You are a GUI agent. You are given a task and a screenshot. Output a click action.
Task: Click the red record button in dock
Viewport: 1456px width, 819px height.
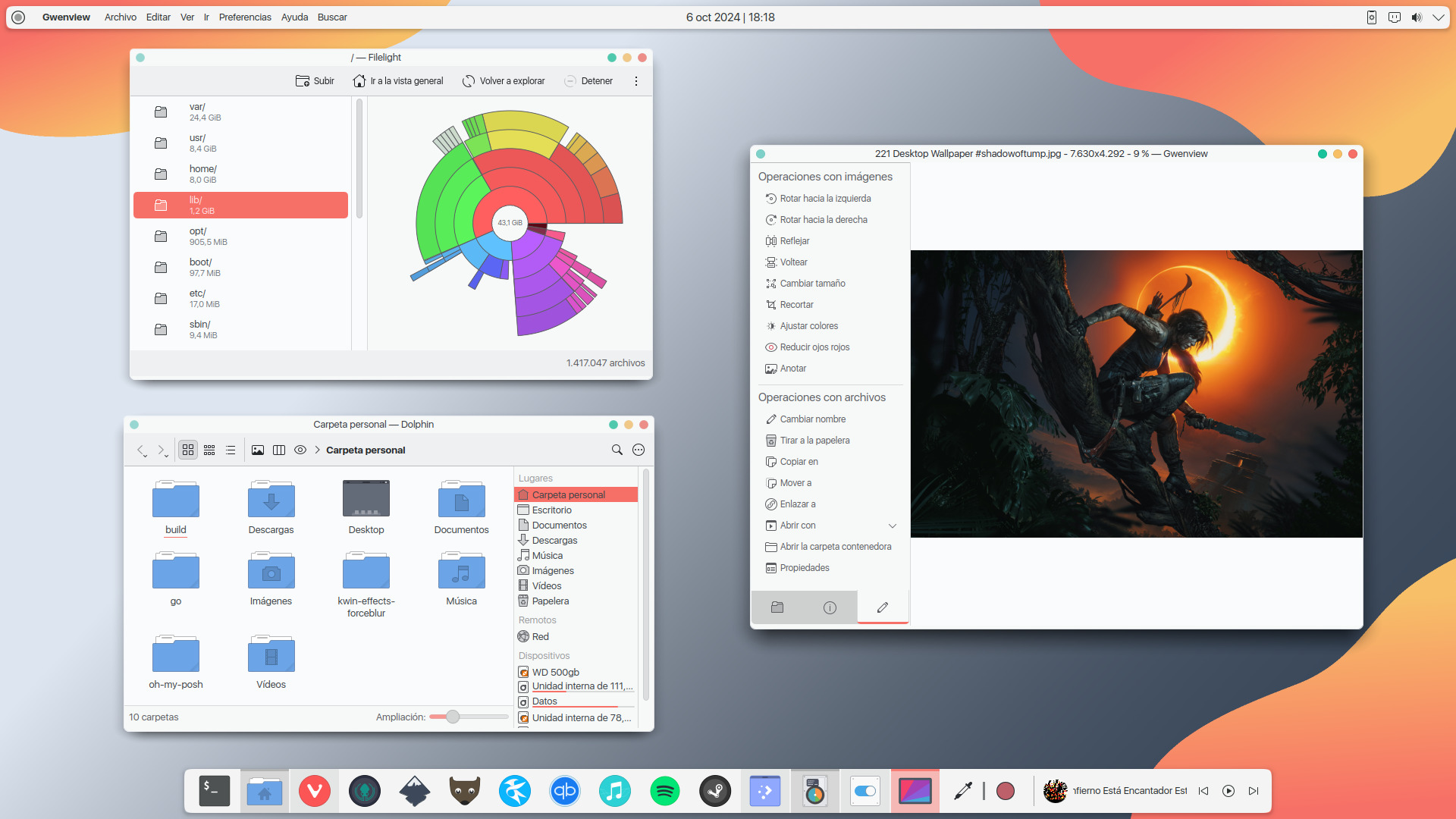(1006, 791)
